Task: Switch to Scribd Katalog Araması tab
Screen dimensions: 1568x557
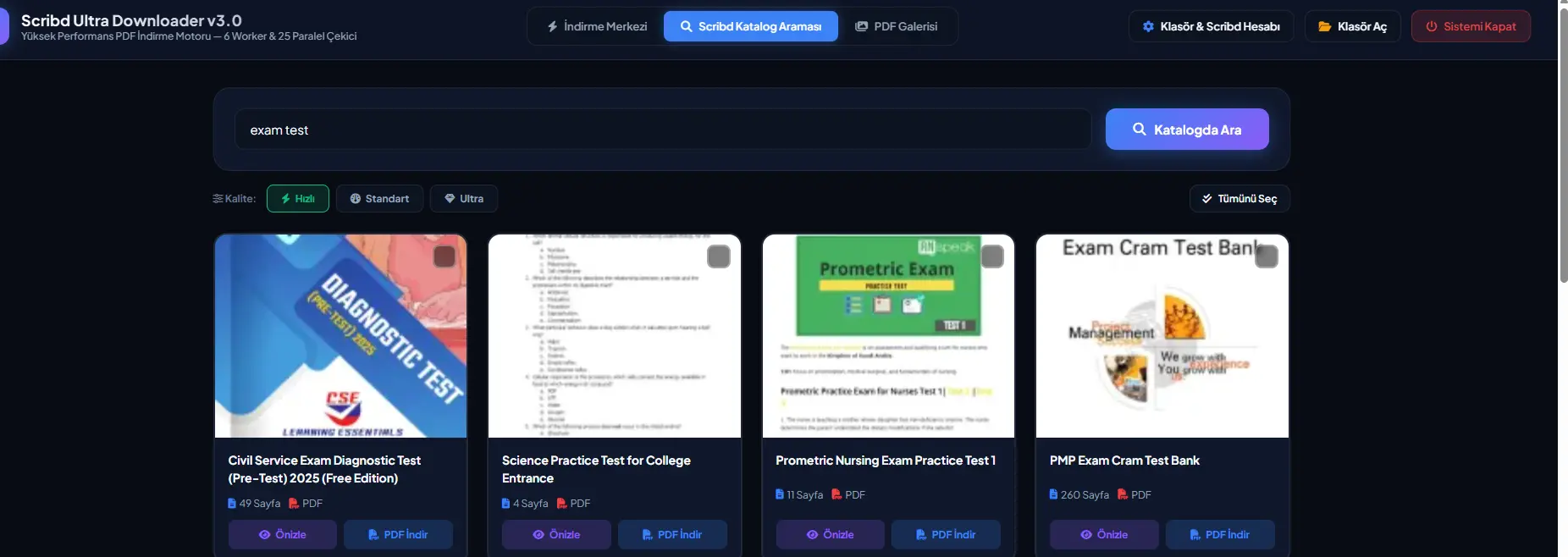Action: click(751, 26)
